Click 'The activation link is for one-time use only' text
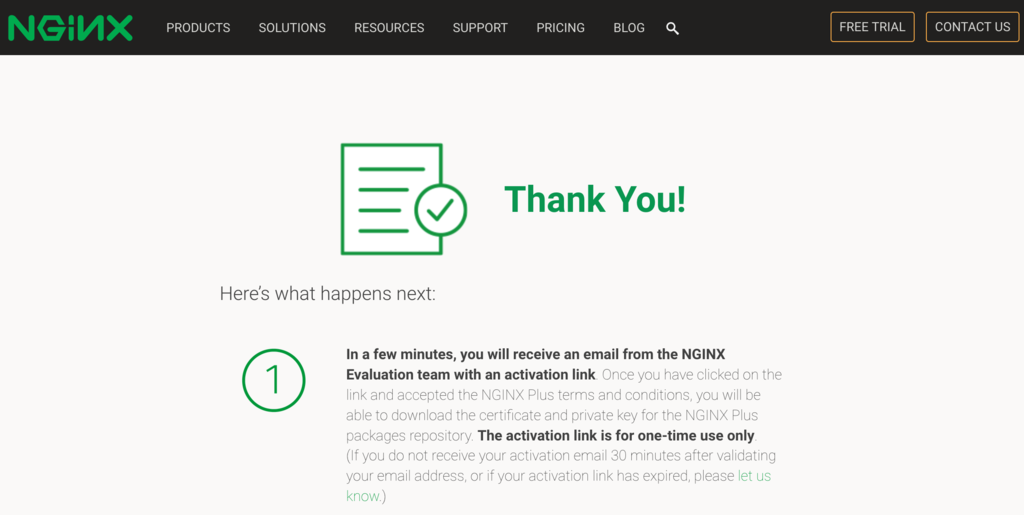 [616, 435]
